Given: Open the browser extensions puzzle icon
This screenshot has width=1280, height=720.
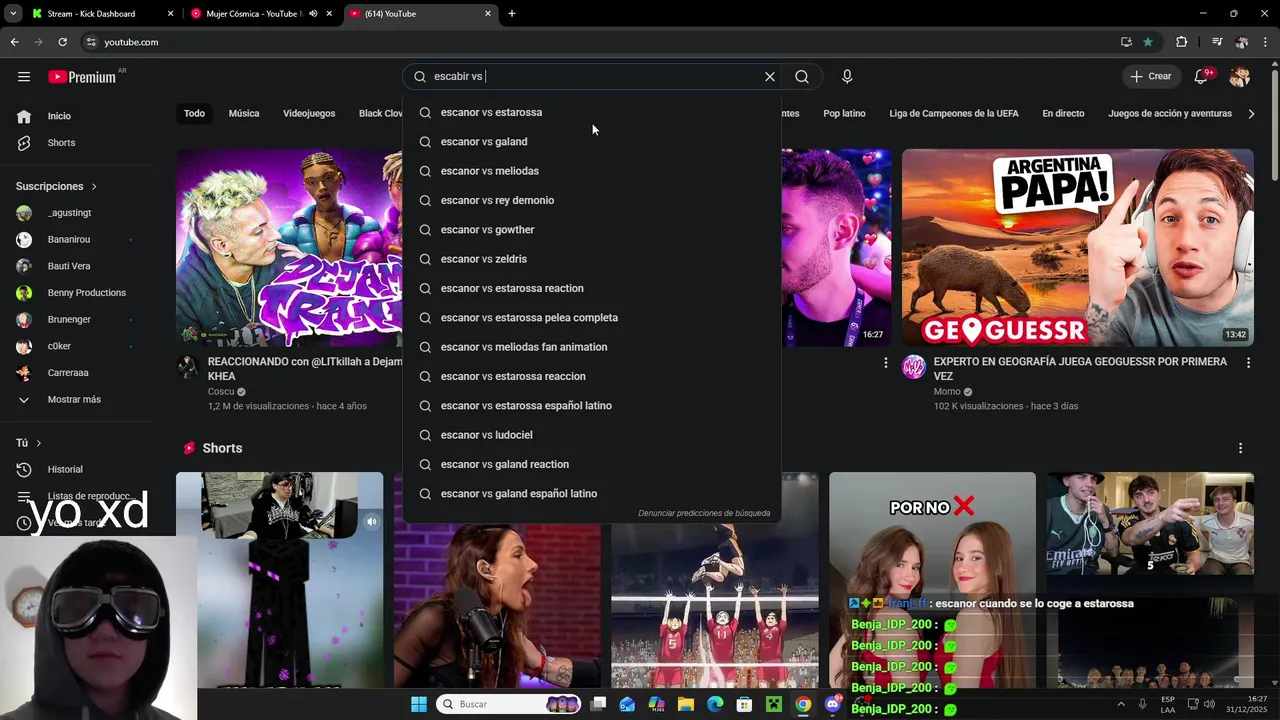Looking at the screenshot, I should click(x=1182, y=42).
